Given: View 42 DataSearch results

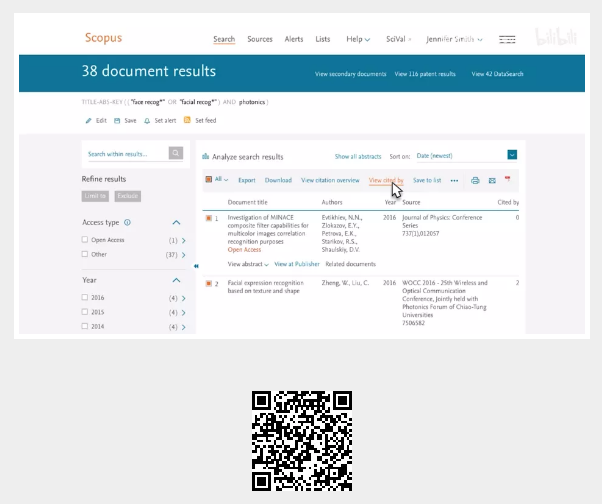Looking at the screenshot, I should point(497,74).
